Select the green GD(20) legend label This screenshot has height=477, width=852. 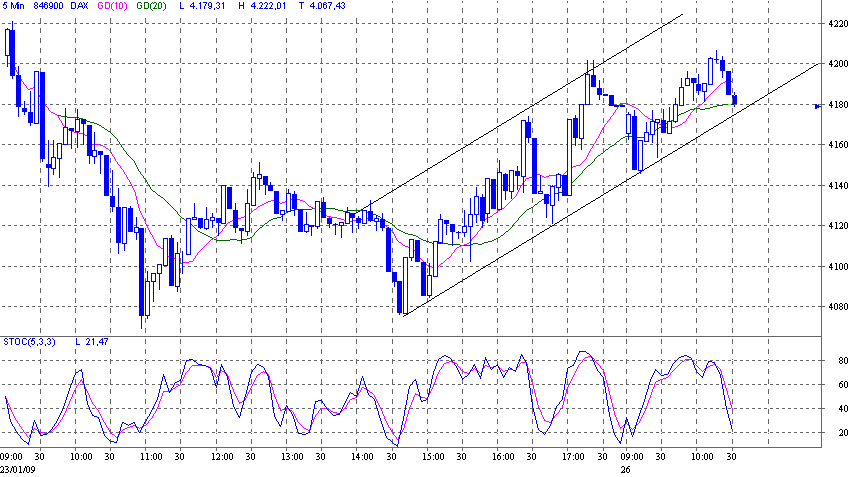coord(152,6)
